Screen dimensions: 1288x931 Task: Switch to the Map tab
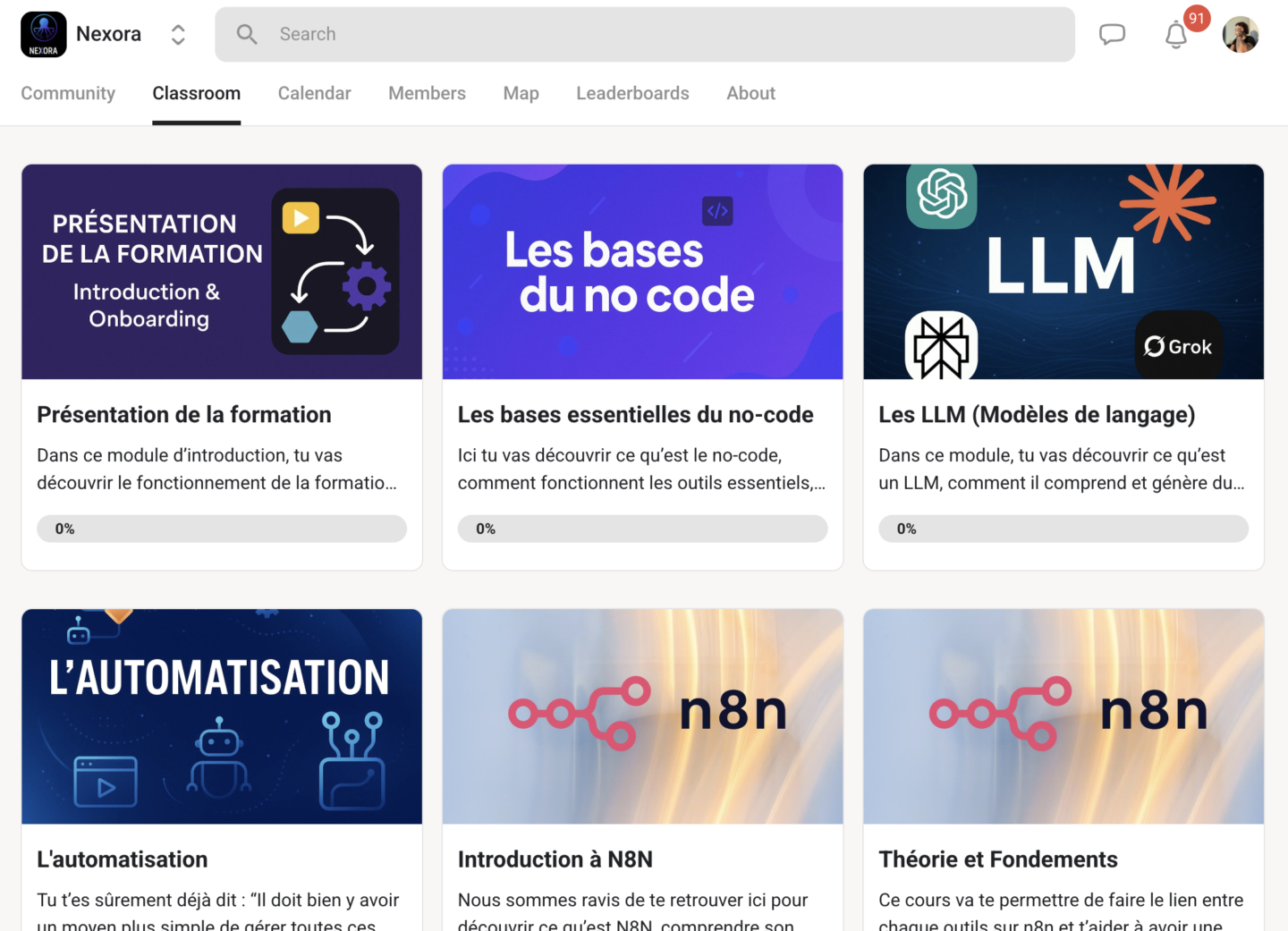pos(521,93)
